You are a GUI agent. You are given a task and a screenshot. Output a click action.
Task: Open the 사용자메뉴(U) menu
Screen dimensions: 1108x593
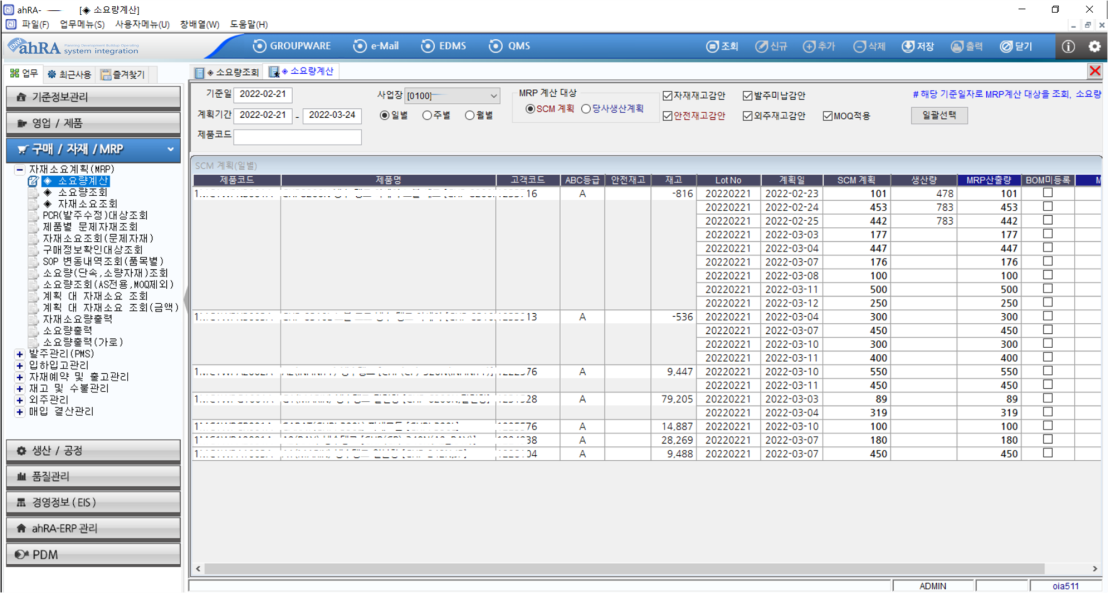[x=142, y=24]
